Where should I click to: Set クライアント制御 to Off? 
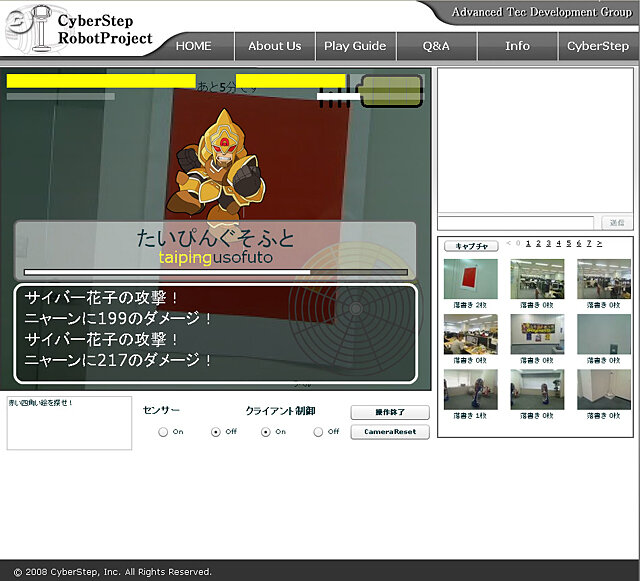click(x=318, y=432)
